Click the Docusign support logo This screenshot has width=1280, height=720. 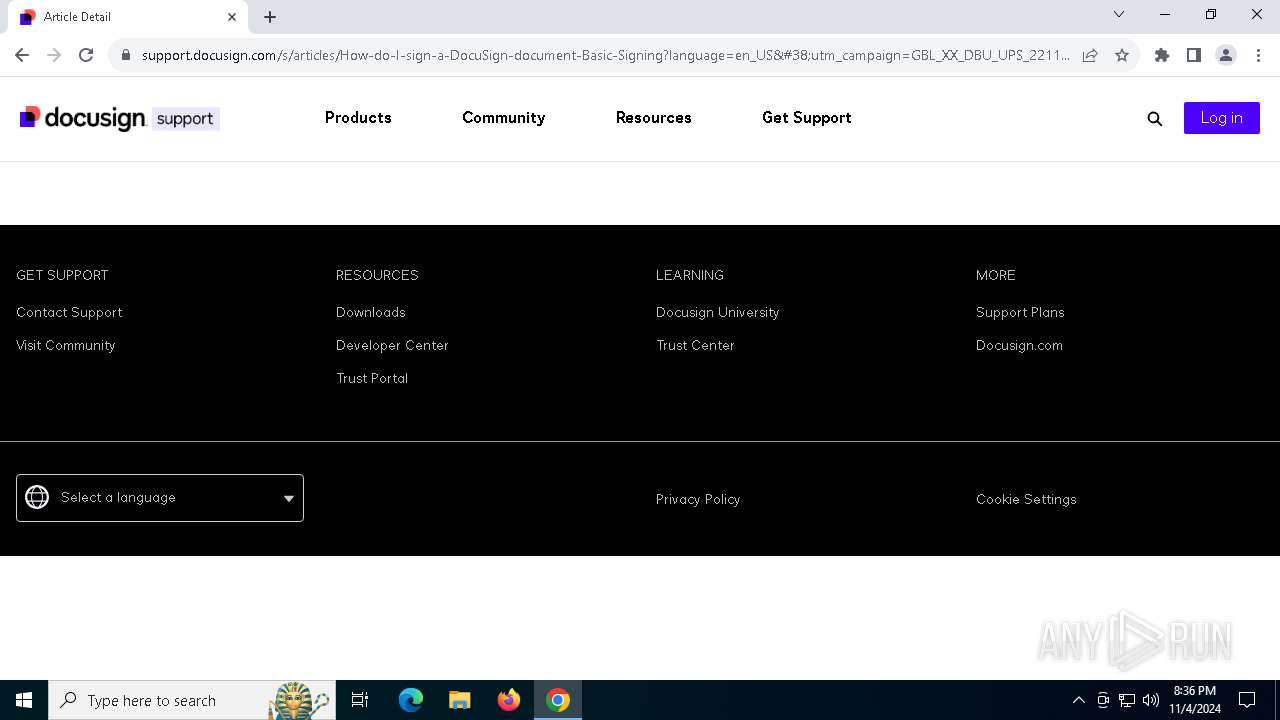point(119,118)
